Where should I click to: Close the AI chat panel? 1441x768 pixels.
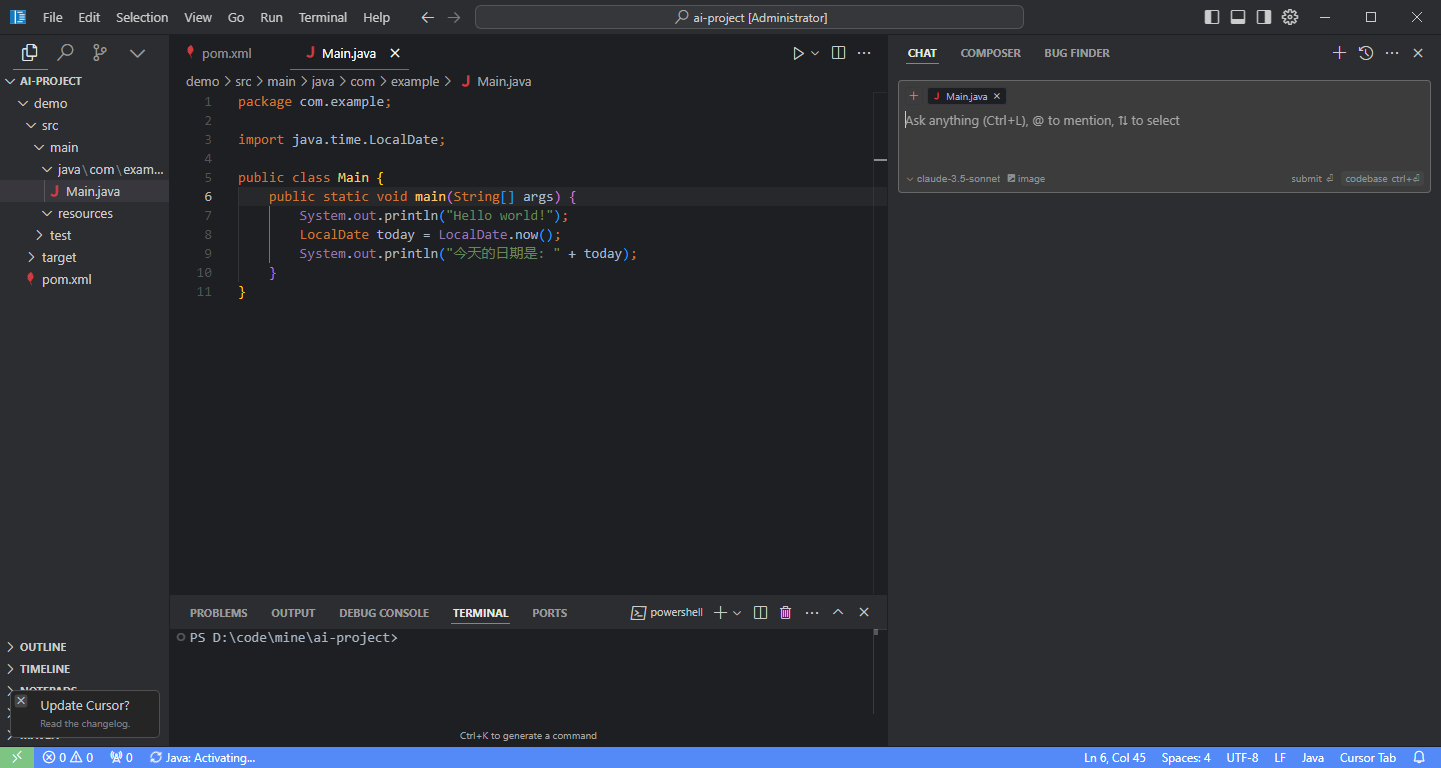point(1418,53)
